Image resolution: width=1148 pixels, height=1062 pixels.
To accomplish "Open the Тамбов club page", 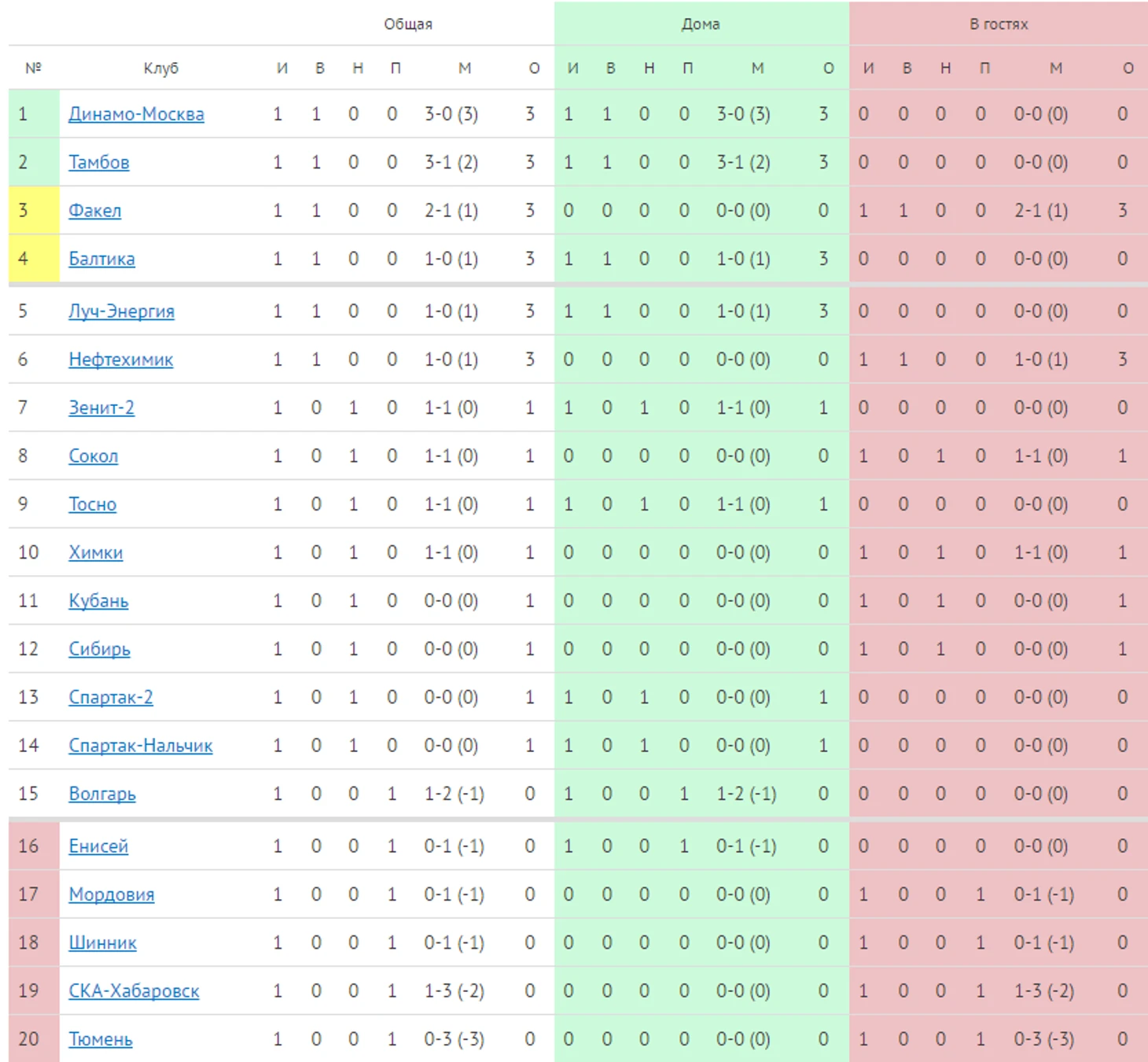I will pos(99,163).
